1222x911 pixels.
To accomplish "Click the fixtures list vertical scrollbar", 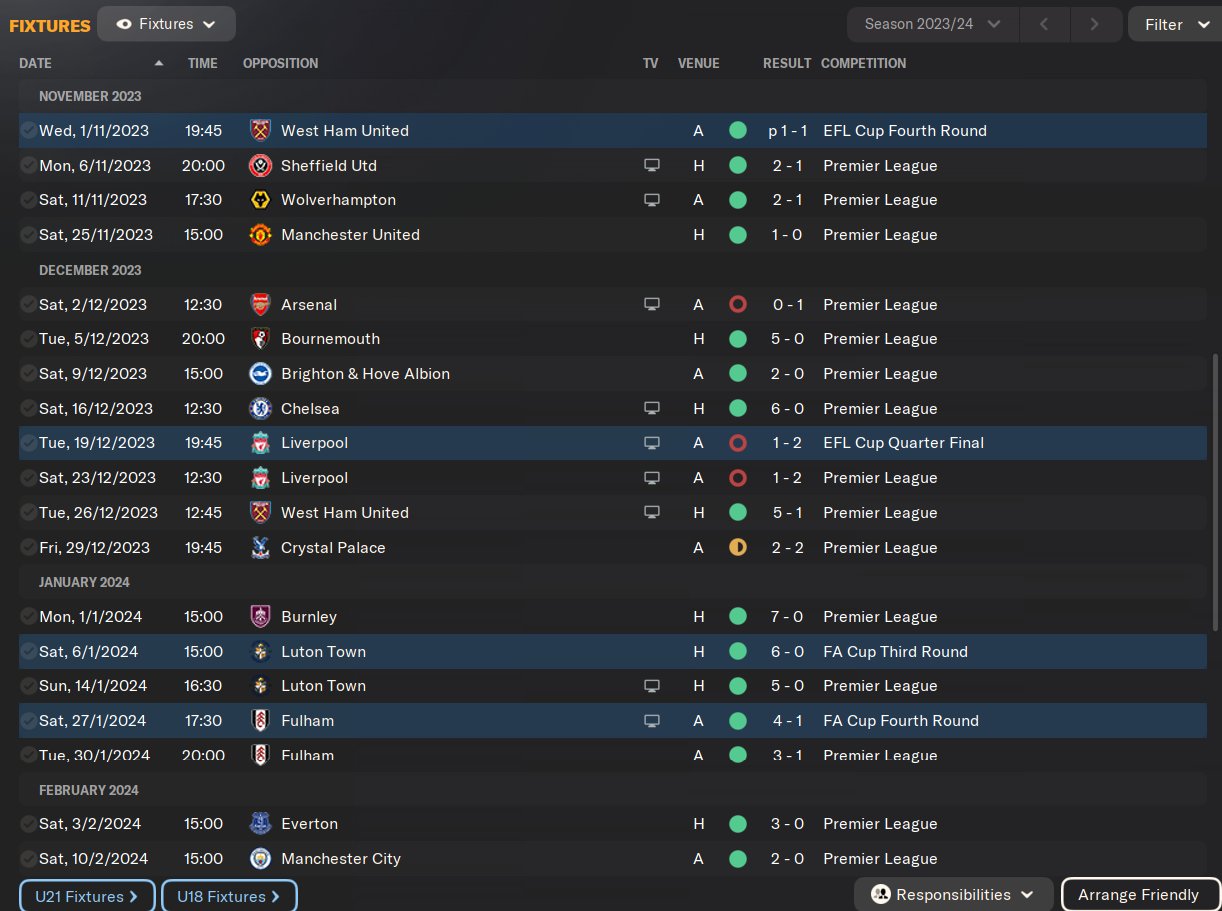I will [1215, 490].
